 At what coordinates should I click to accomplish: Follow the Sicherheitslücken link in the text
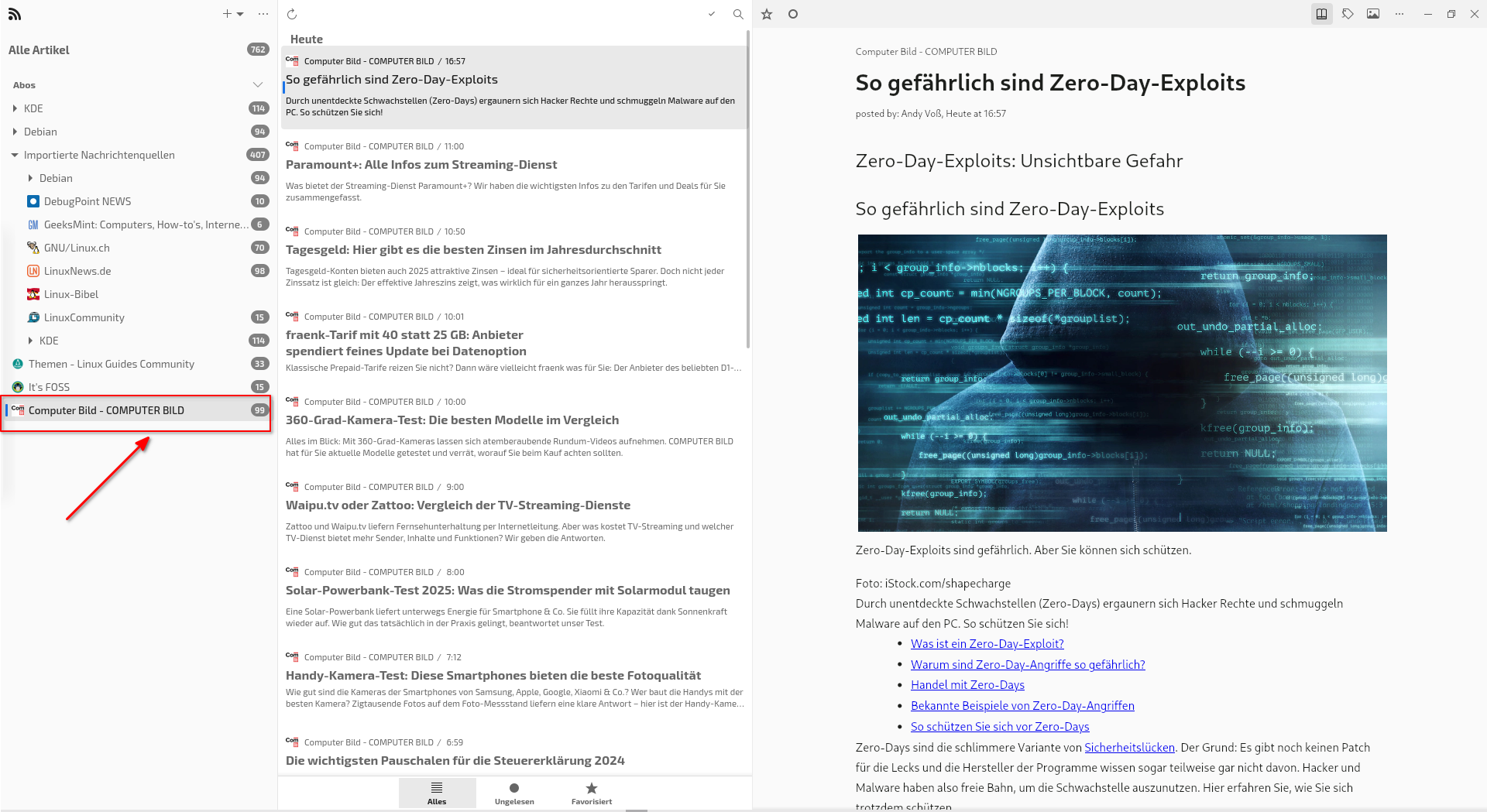[x=1129, y=748]
